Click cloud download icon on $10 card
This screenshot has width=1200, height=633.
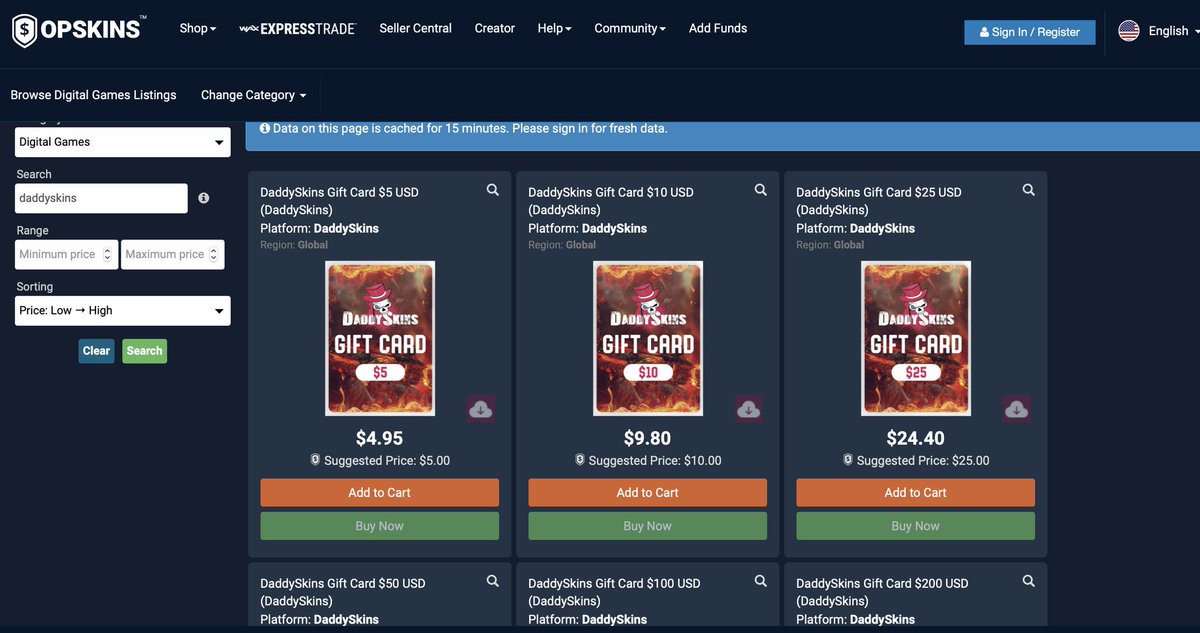click(x=749, y=409)
